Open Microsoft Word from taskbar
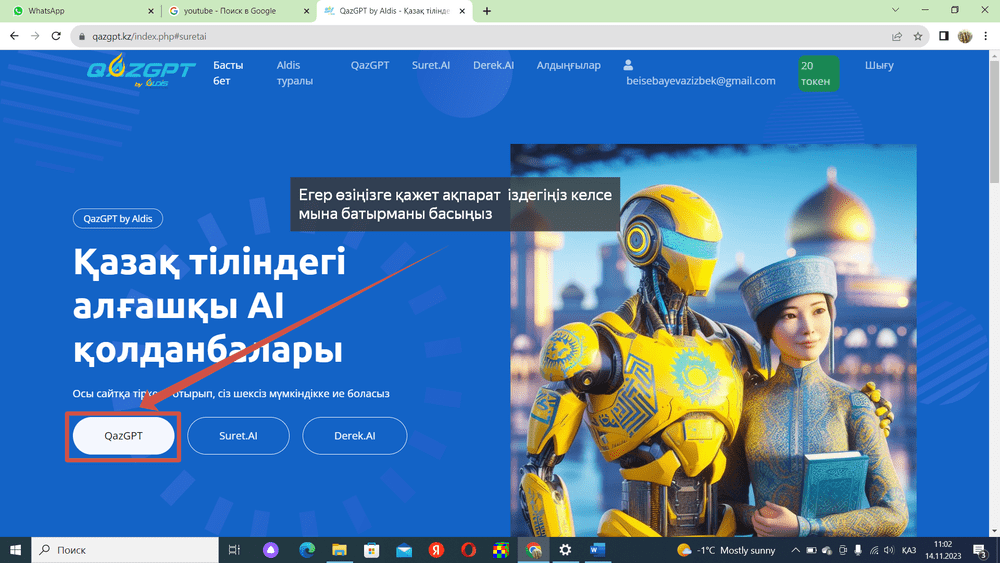 point(598,550)
